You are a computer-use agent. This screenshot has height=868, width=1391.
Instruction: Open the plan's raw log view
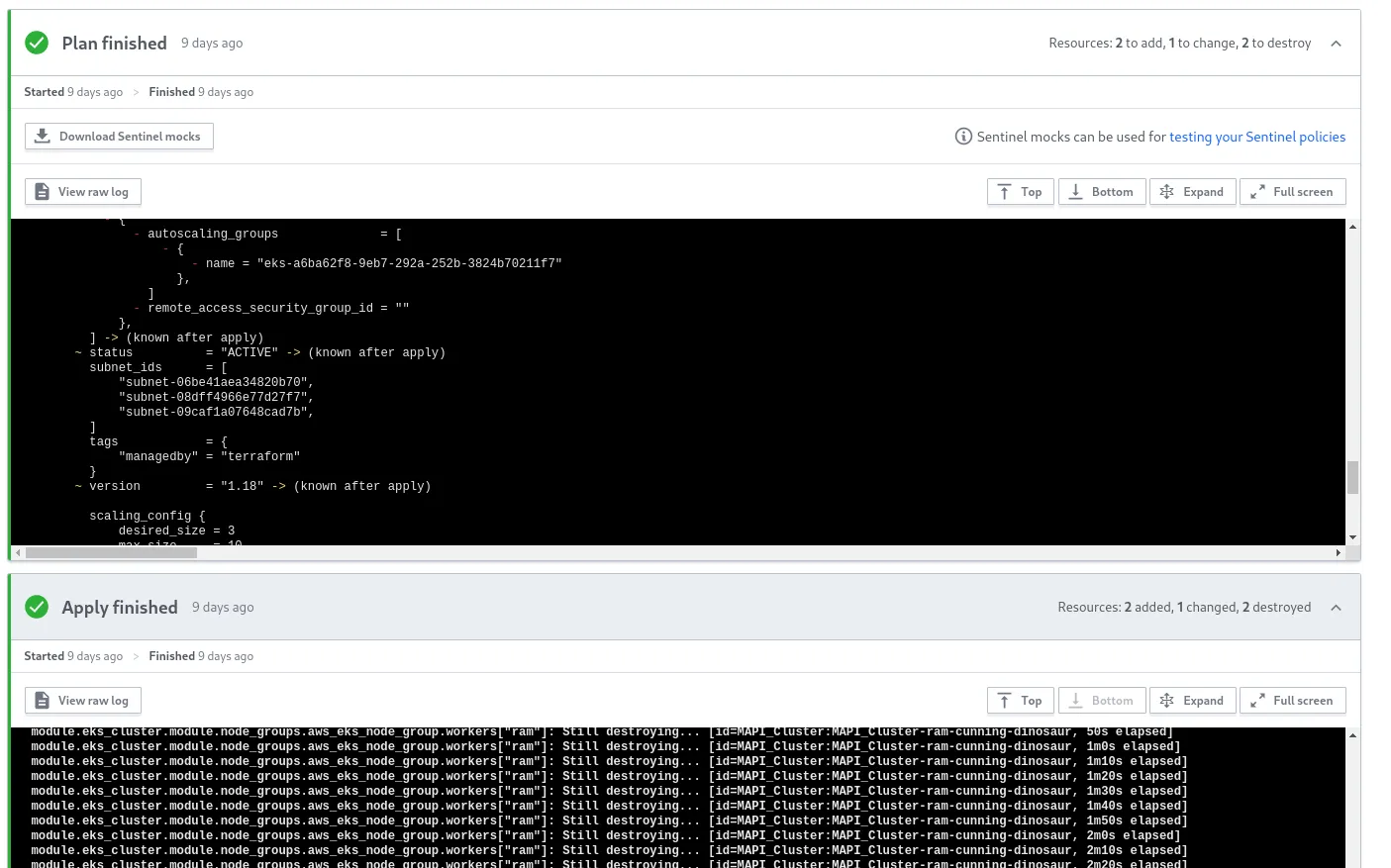(82, 192)
